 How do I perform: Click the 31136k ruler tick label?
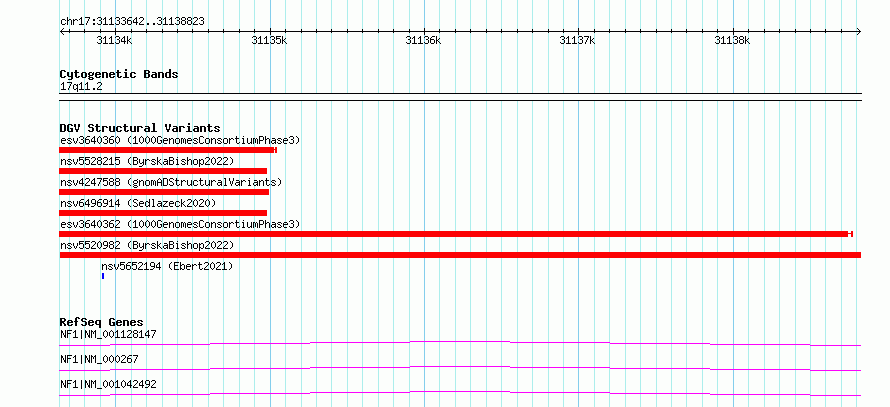423,41
